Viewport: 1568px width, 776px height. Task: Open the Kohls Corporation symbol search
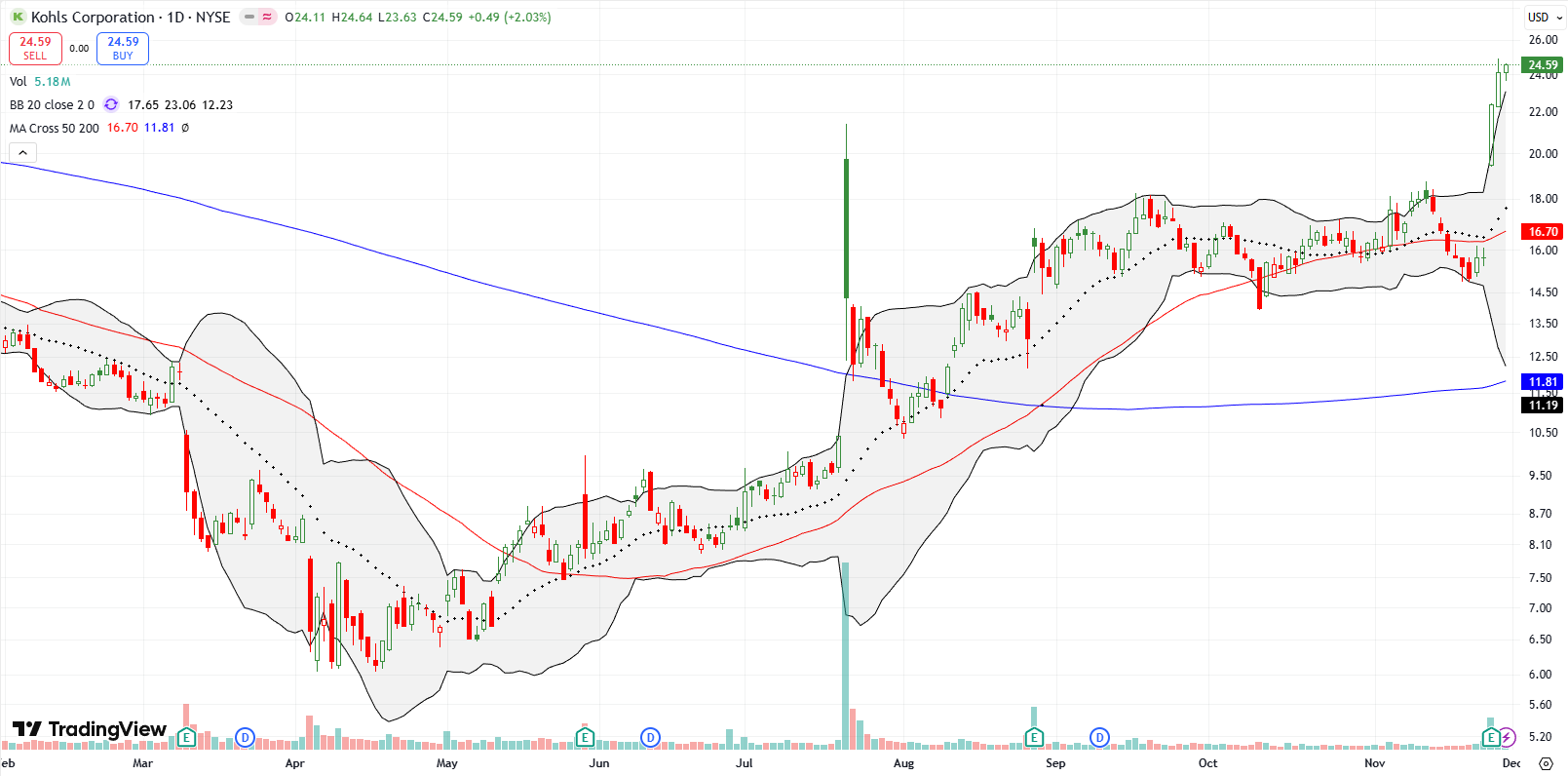93,17
